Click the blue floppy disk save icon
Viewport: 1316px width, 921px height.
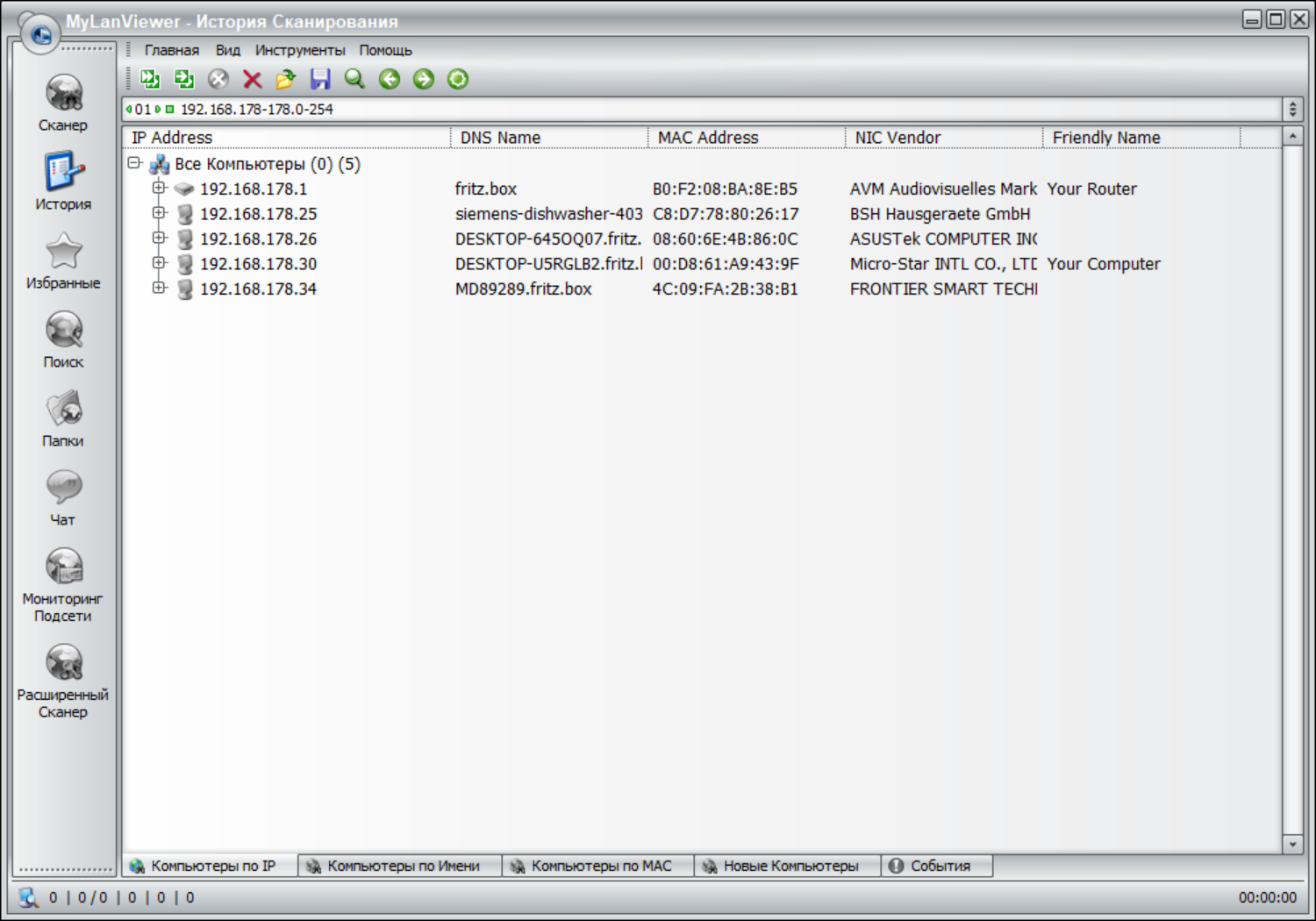pos(320,79)
